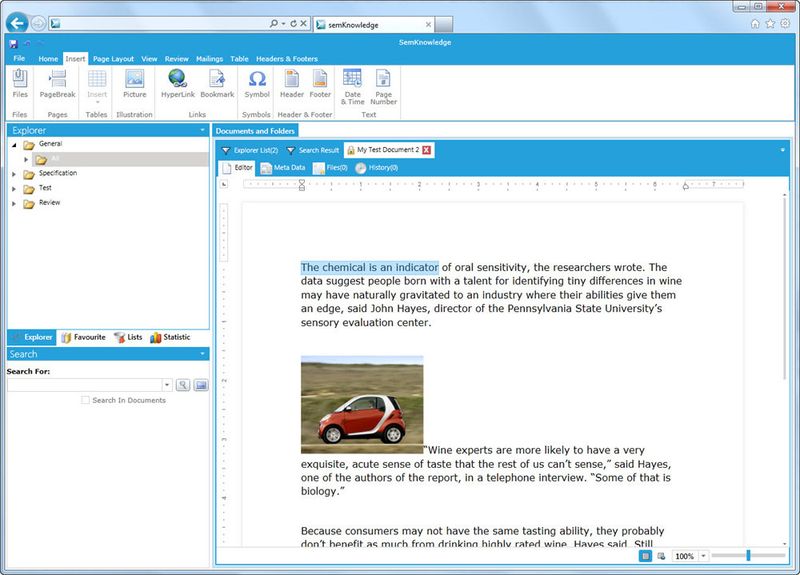This screenshot has width=800, height=575.
Task: Insert a PageBreak
Action: [x=57, y=83]
